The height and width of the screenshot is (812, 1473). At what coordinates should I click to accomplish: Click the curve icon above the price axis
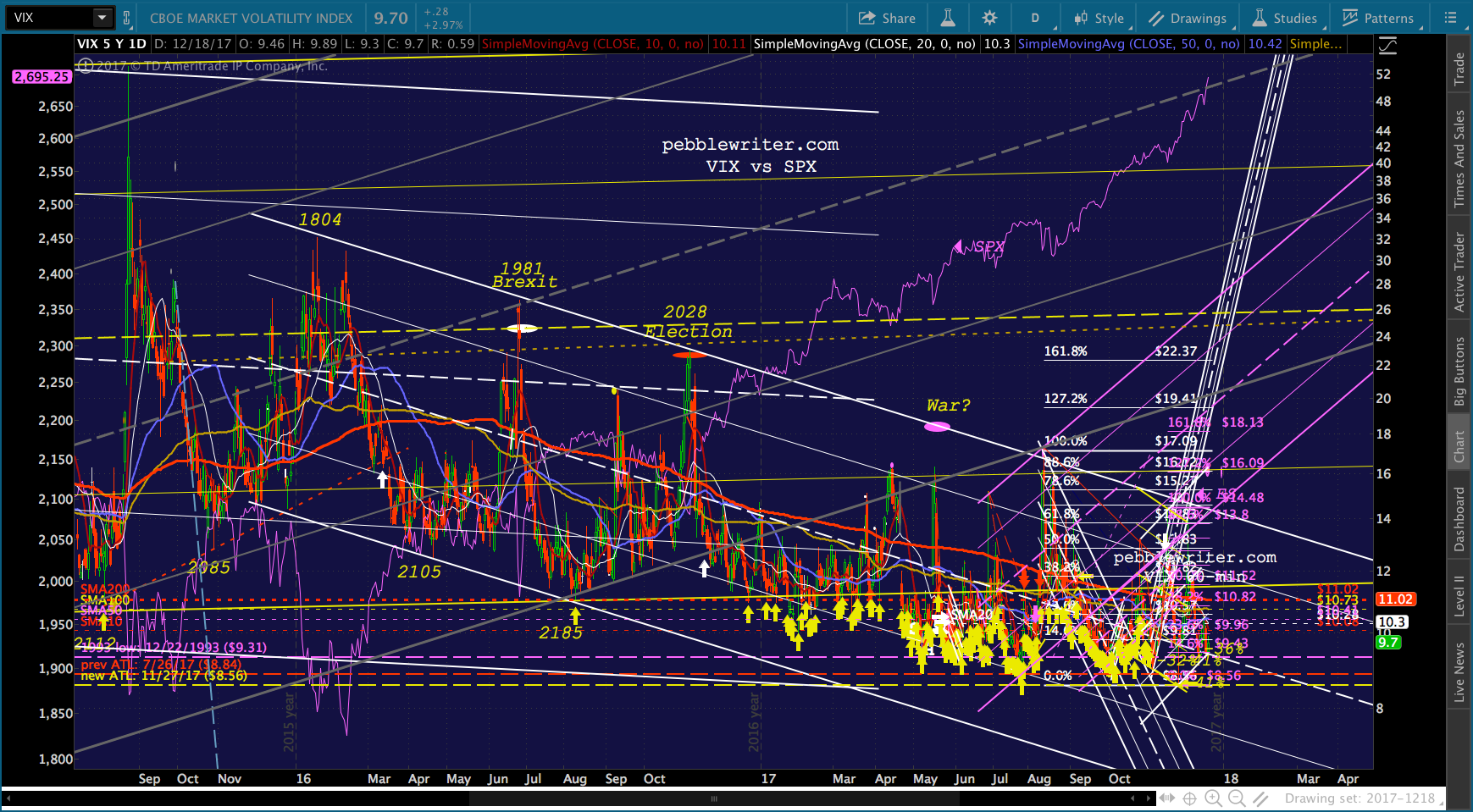click(1387, 45)
